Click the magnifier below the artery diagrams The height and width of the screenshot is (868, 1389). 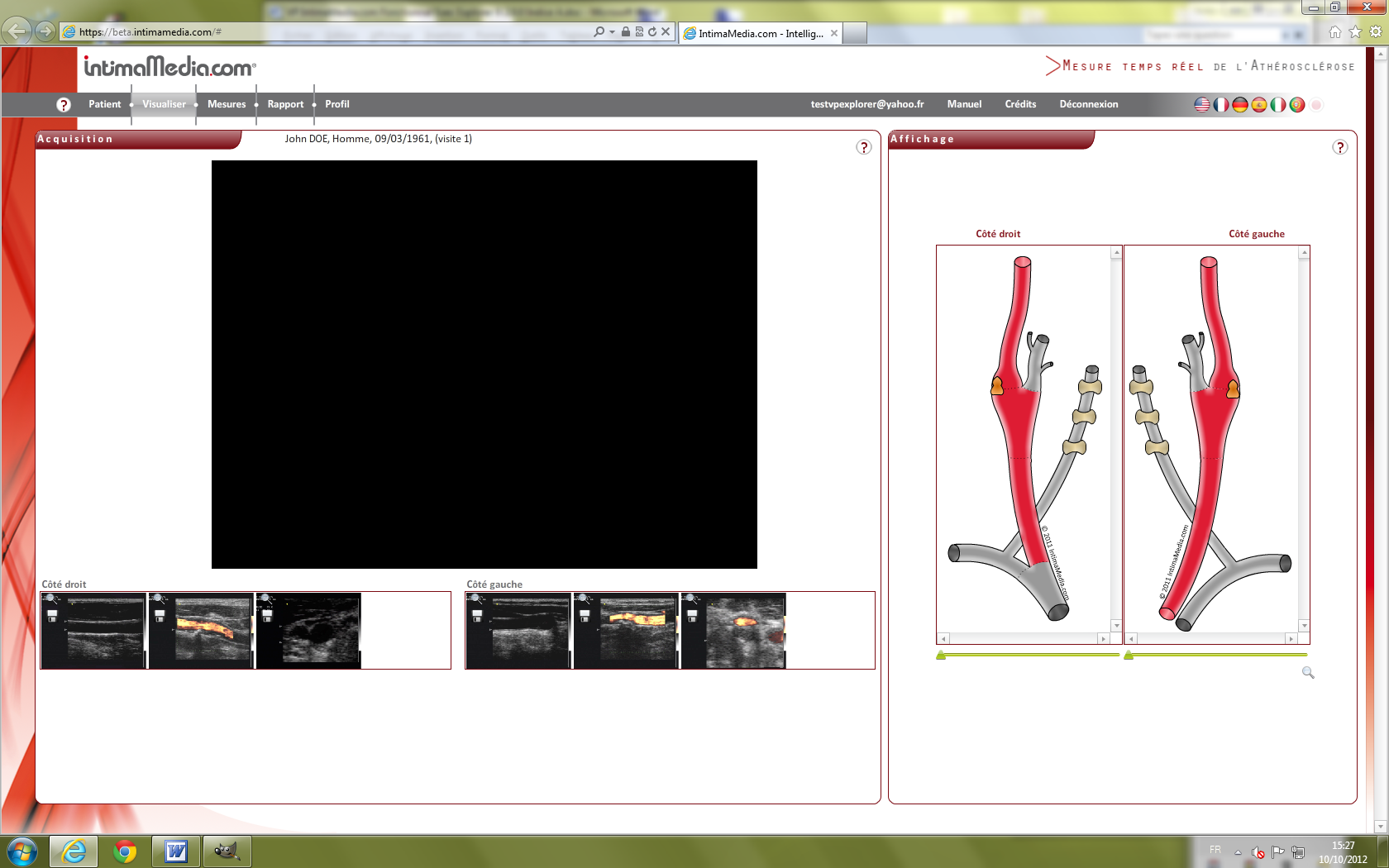click(1308, 673)
